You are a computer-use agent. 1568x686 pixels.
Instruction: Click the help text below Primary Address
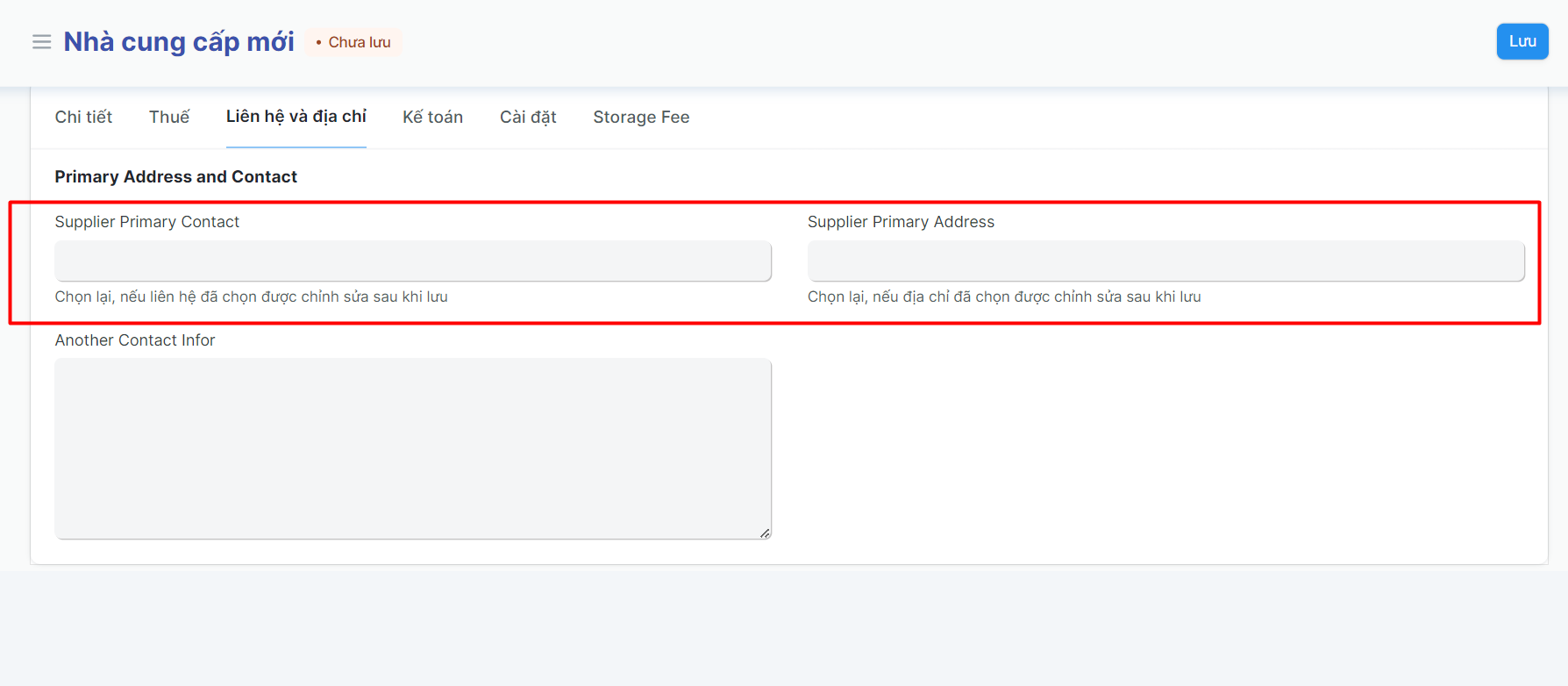point(1004,297)
